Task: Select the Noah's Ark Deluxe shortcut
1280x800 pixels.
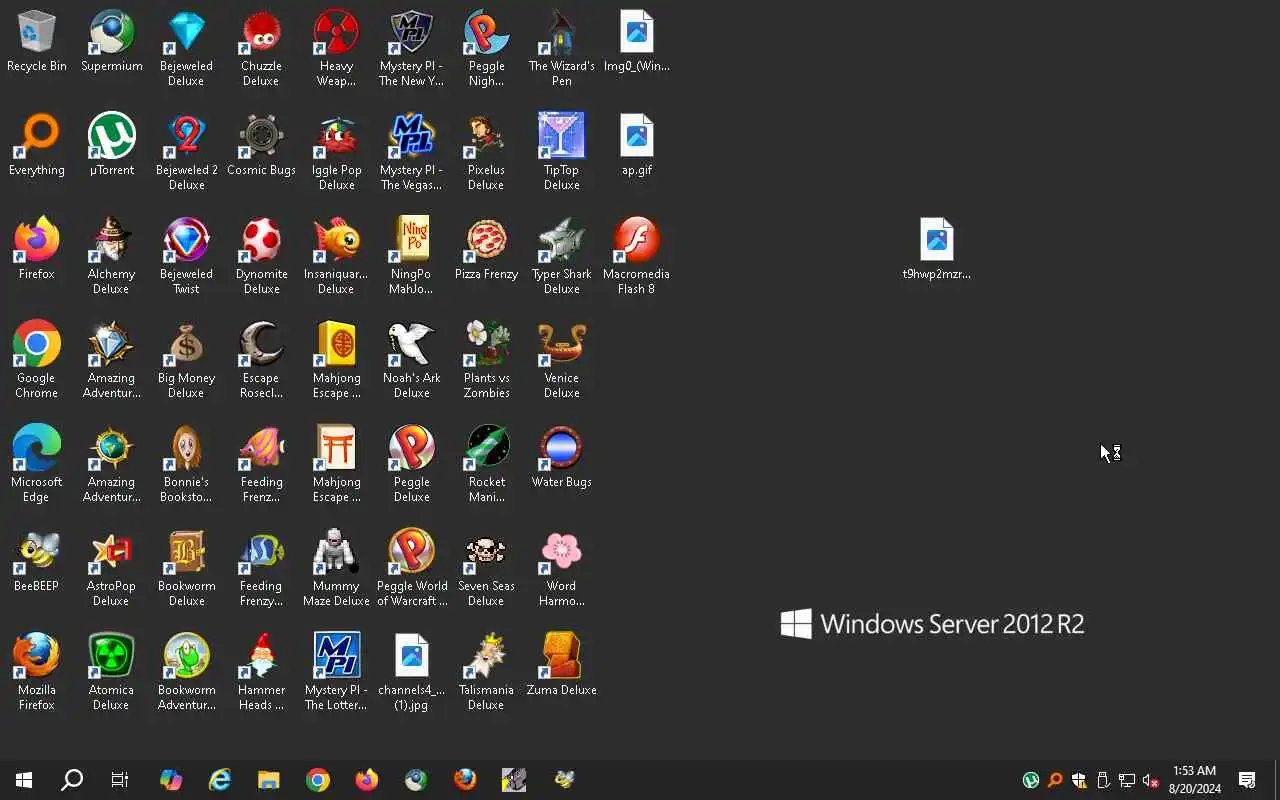Action: pos(411,361)
